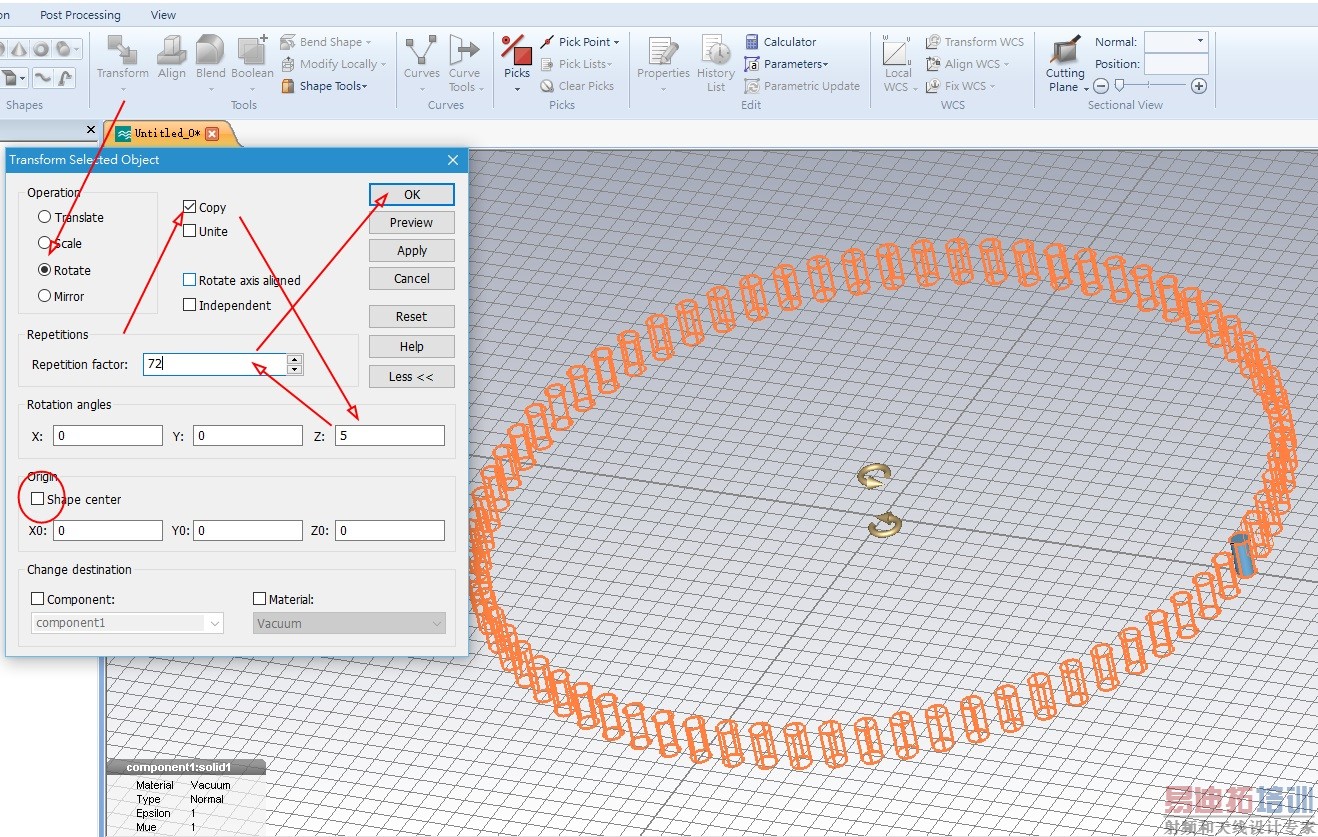Click the plus icon of Sectional View
The height and width of the screenshot is (837, 1318).
tap(1199, 86)
